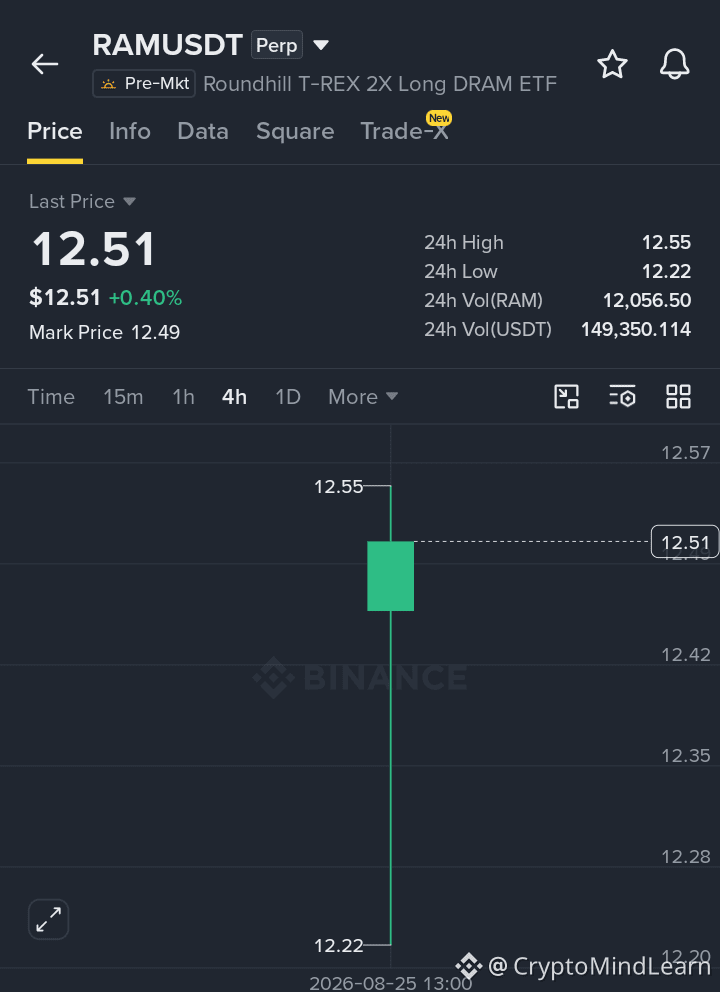Image resolution: width=720 pixels, height=992 pixels.
Task: Switch to the Data tab
Action: tap(203, 132)
